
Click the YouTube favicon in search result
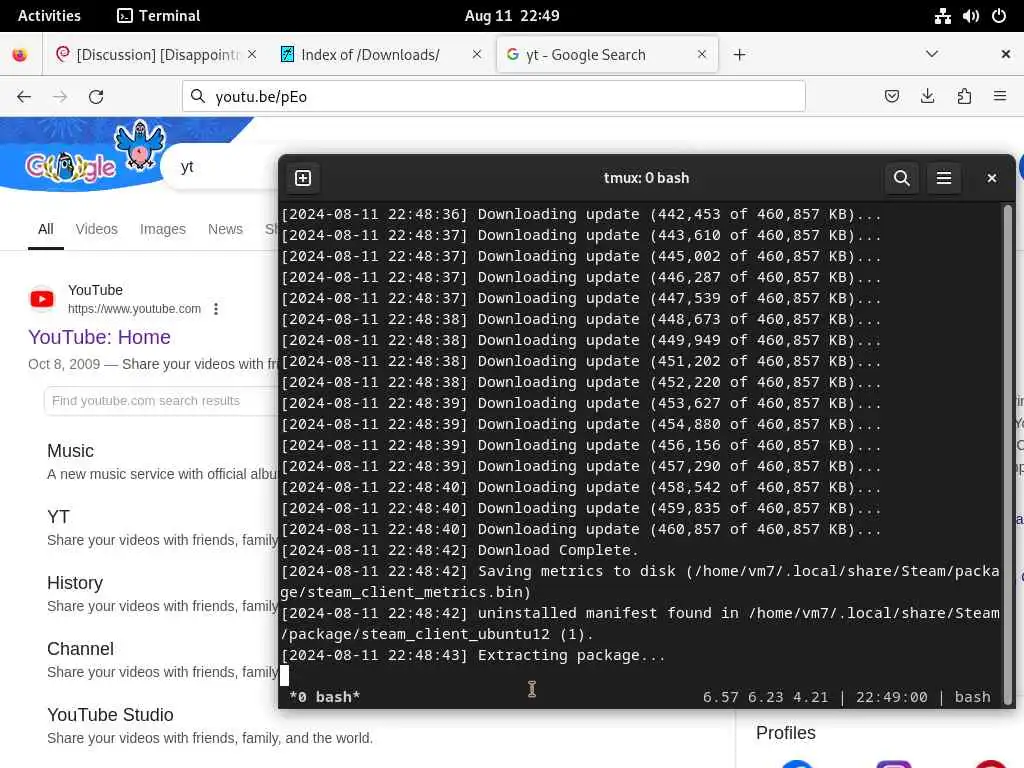[x=42, y=299]
